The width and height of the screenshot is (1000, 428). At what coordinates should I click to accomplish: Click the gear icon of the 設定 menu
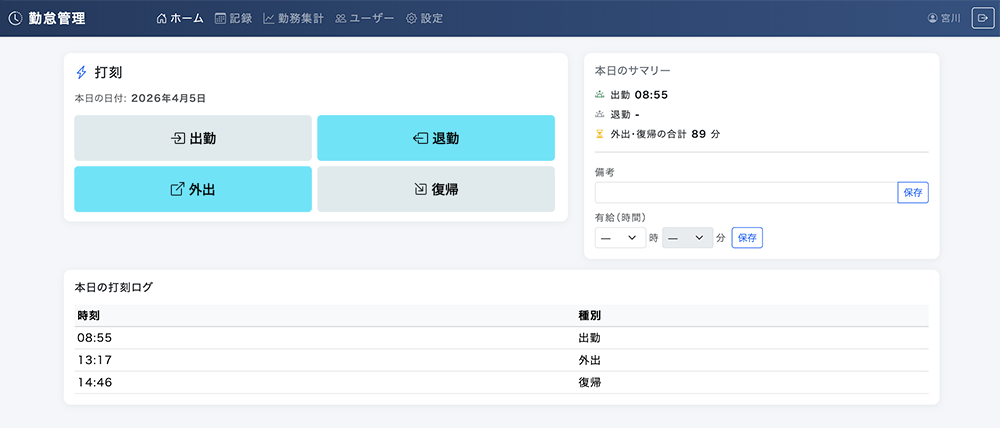pyautogui.click(x=411, y=18)
